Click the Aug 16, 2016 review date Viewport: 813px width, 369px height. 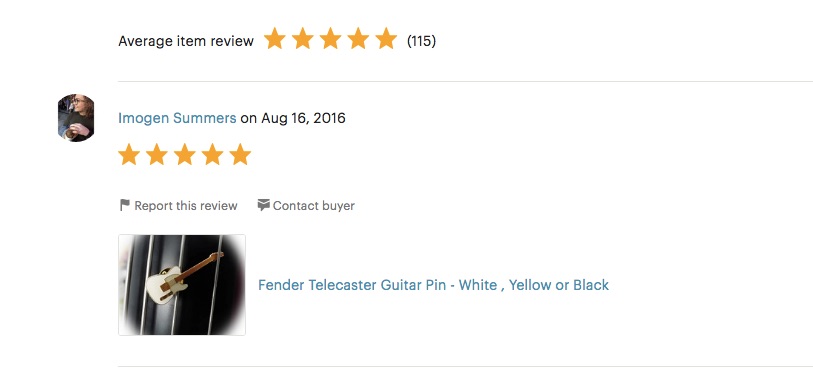click(303, 118)
